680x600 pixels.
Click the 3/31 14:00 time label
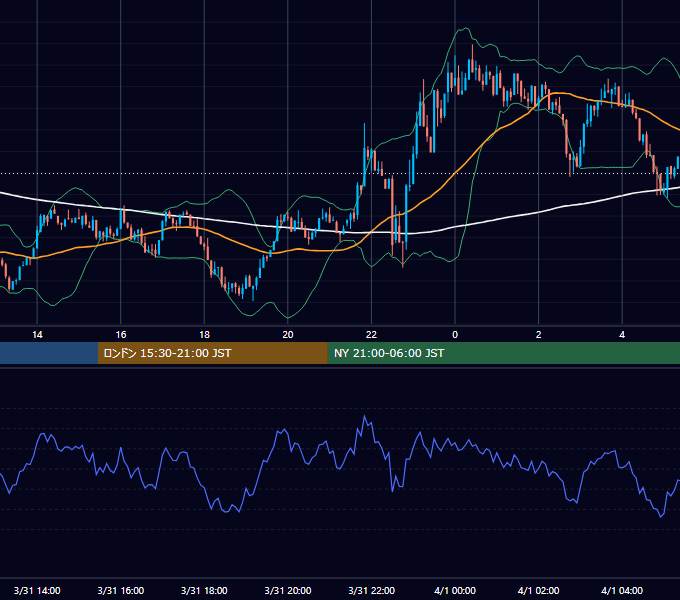tap(37, 591)
